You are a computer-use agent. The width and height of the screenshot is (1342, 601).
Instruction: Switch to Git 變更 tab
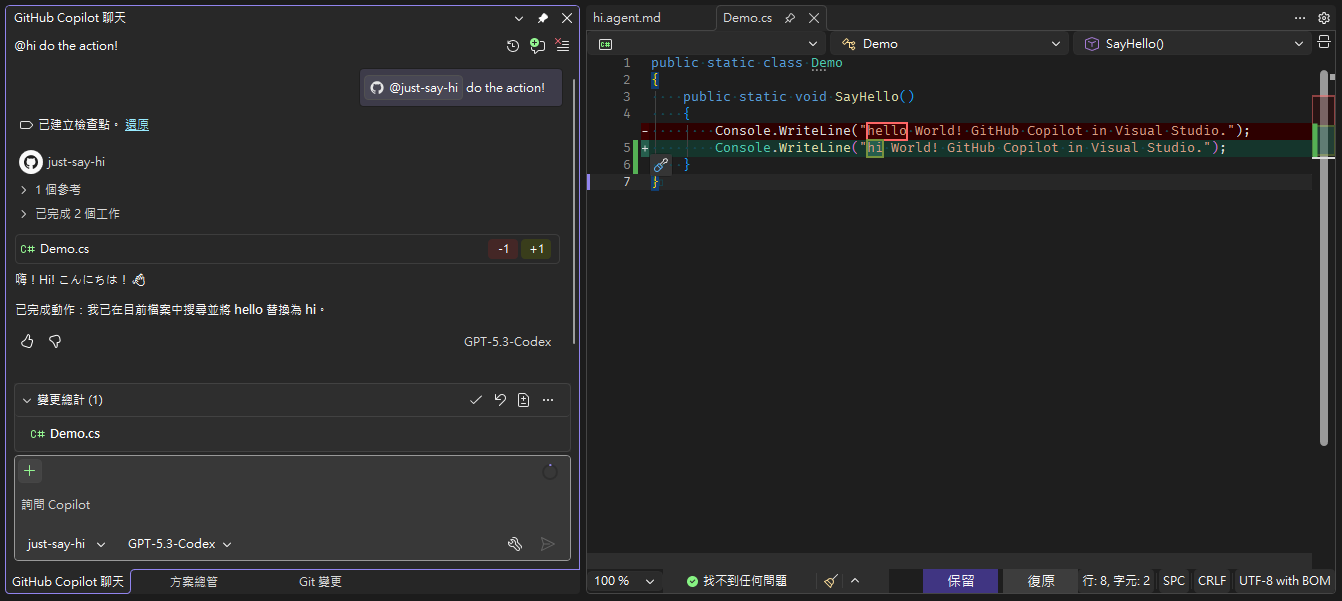click(x=320, y=581)
